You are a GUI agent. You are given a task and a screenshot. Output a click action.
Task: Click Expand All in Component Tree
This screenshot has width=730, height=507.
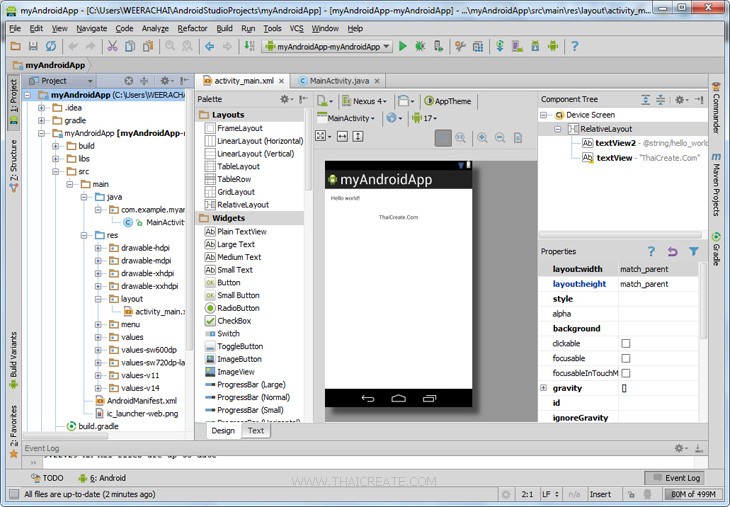645,100
